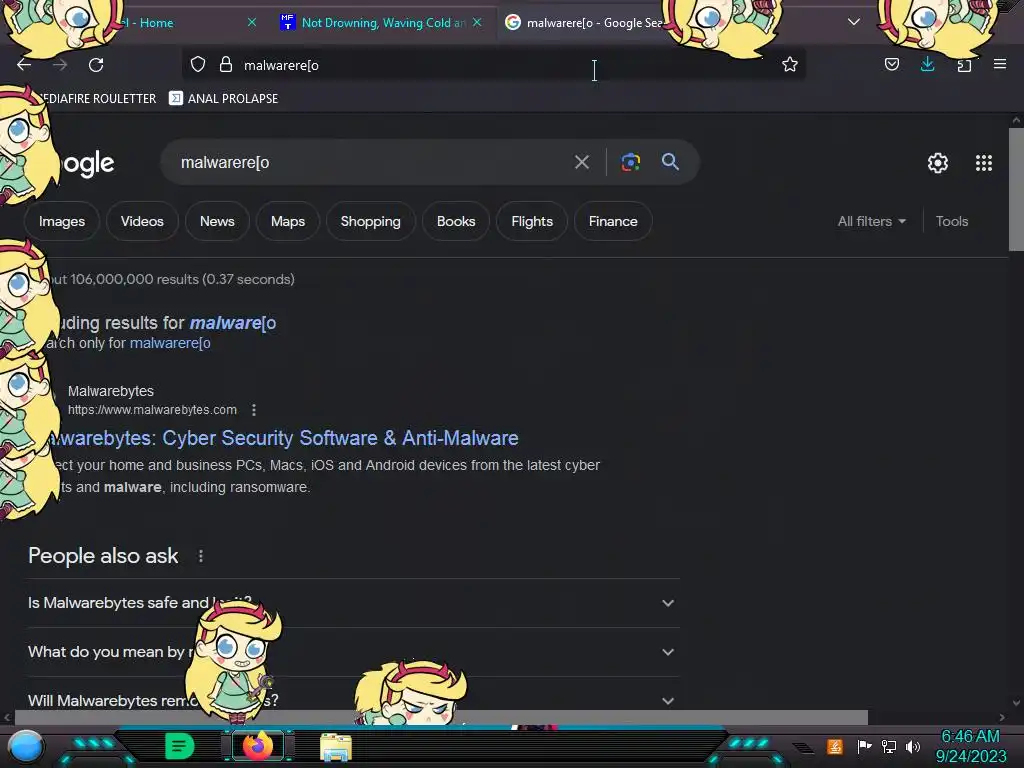Image resolution: width=1024 pixels, height=768 pixels.
Task: Open the Firefox hamburger menu
Action: 999,64
